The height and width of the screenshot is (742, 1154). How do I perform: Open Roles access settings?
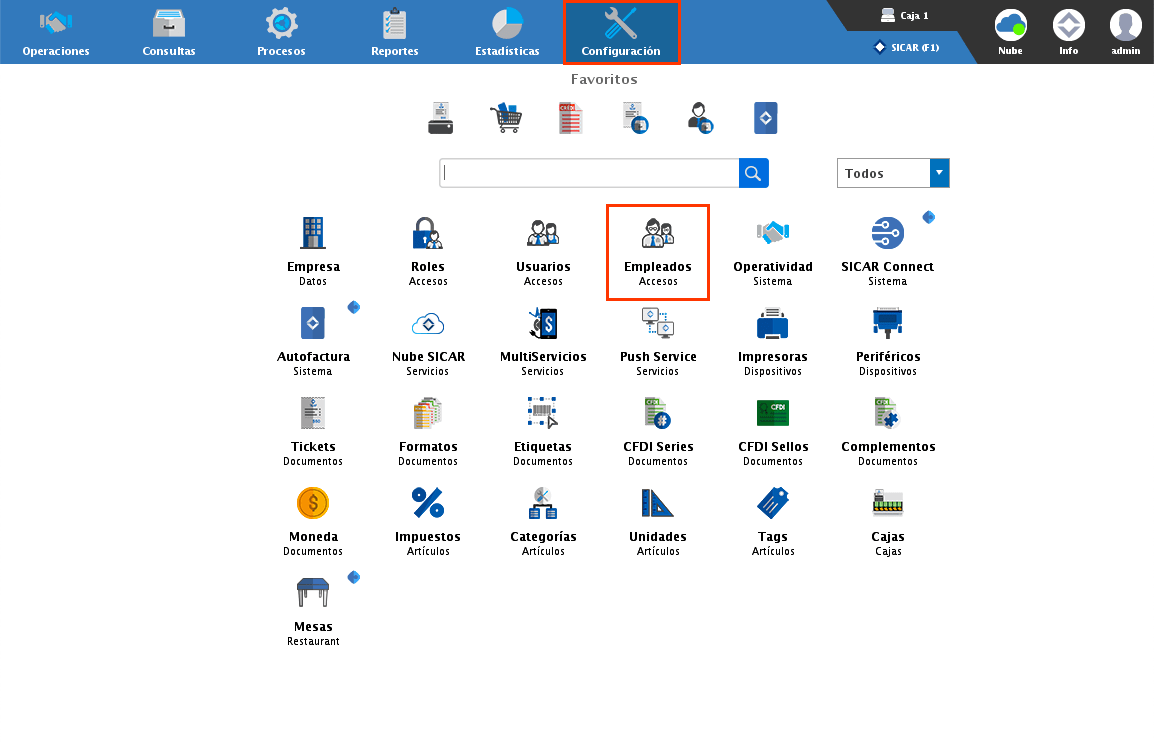428,243
